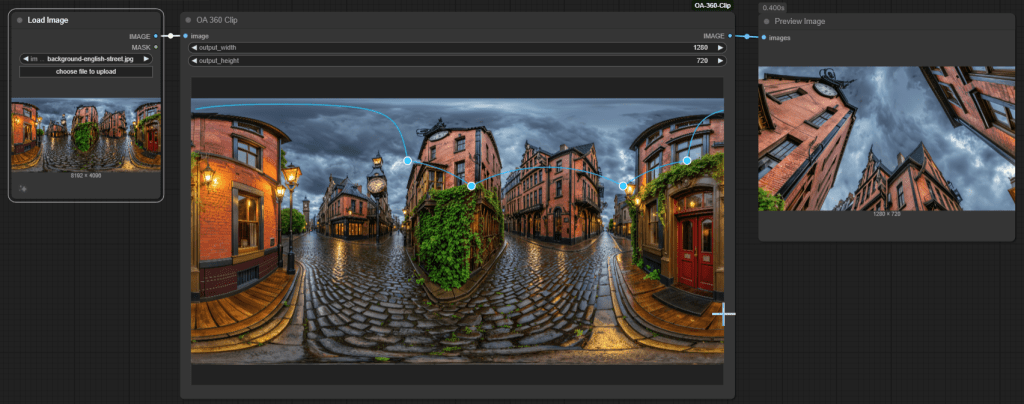Screen dimensions: 1024x404
Task: Click the images input port on Preview Image
Action: click(x=764, y=38)
